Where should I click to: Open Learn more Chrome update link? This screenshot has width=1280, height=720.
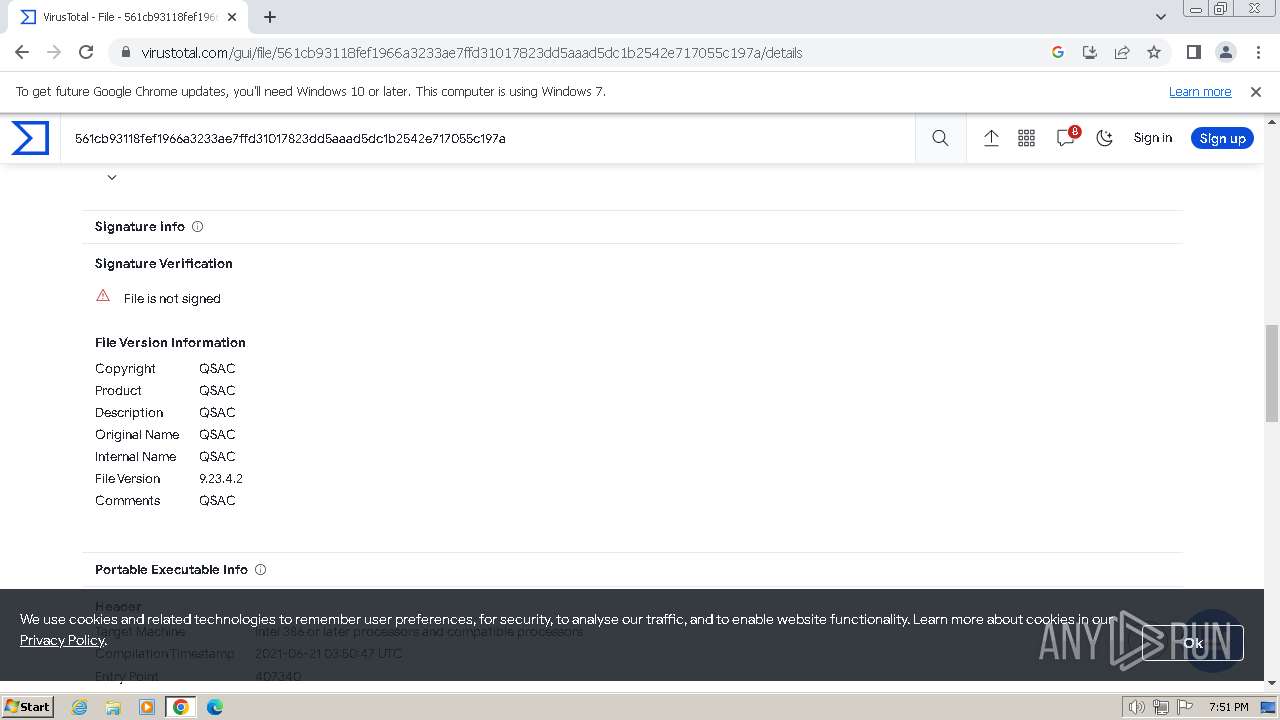point(1200,91)
